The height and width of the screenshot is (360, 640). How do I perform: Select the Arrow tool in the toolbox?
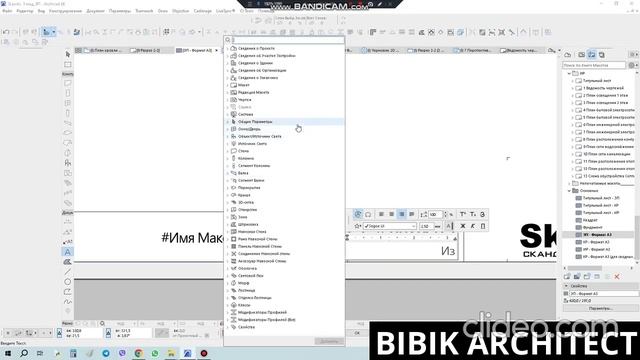coord(68,54)
